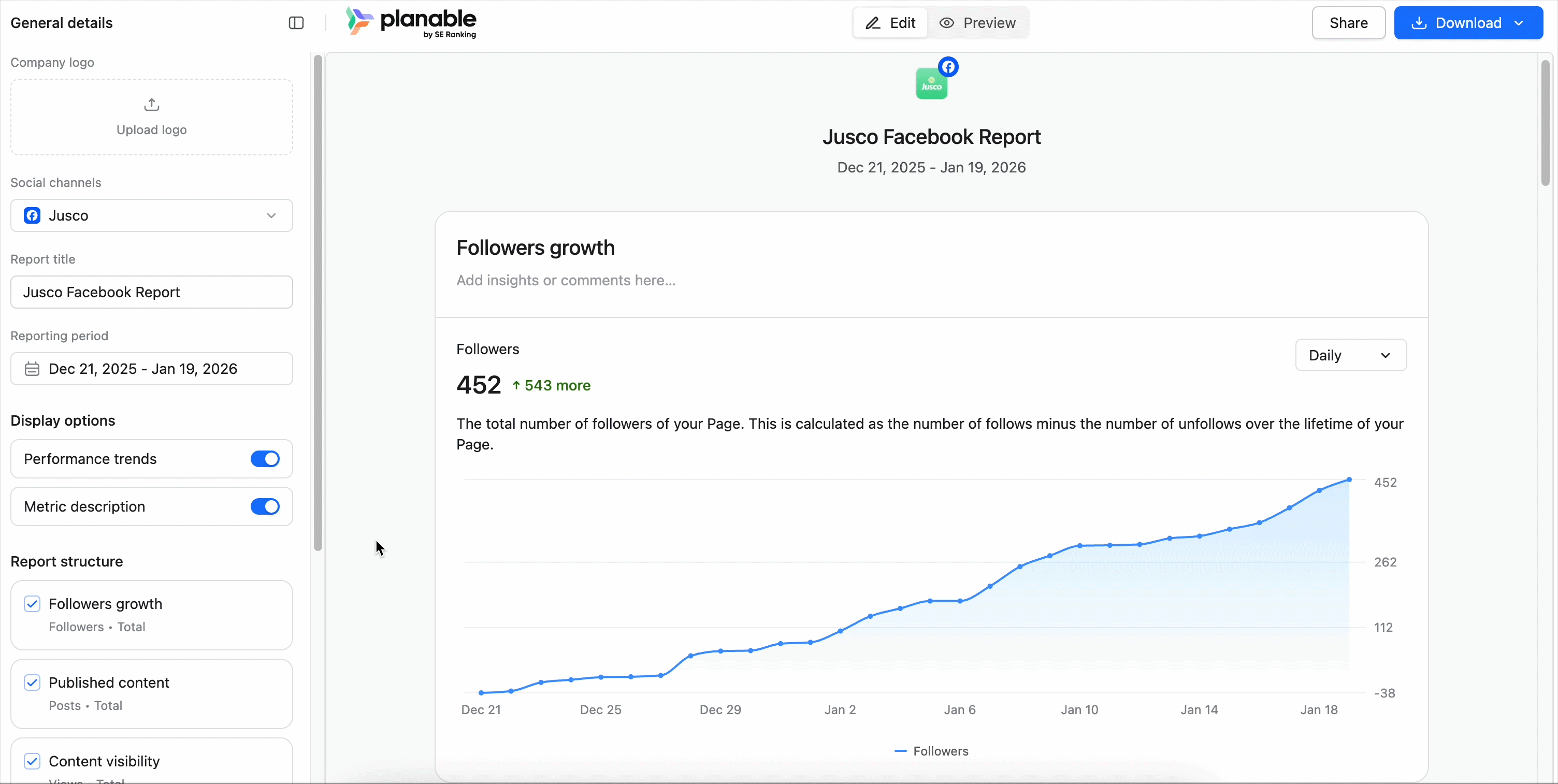Click the Followers legend marker below chart
Image resolution: width=1558 pixels, height=784 pixels.
pos(901,751)
